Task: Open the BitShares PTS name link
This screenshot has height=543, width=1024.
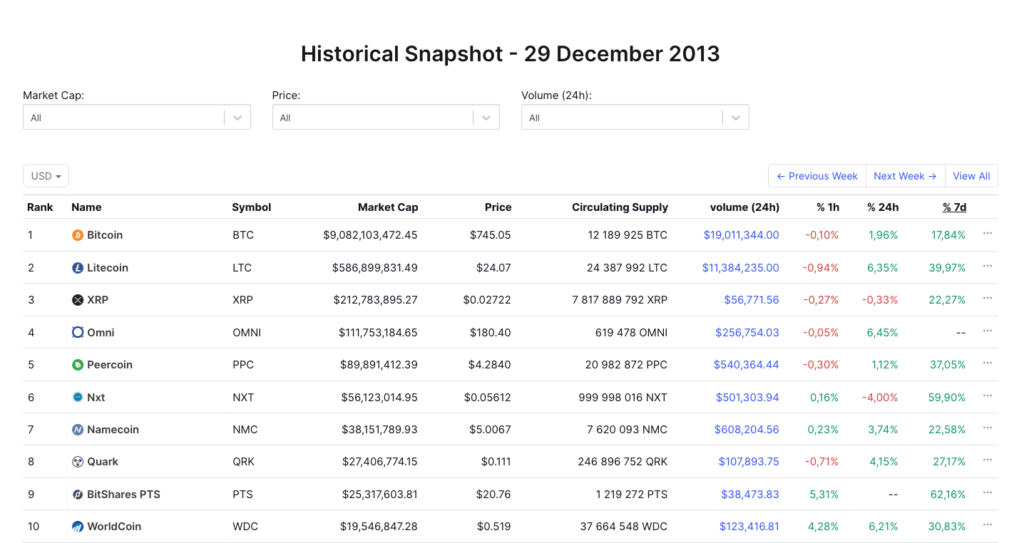Action: [123, 495]
